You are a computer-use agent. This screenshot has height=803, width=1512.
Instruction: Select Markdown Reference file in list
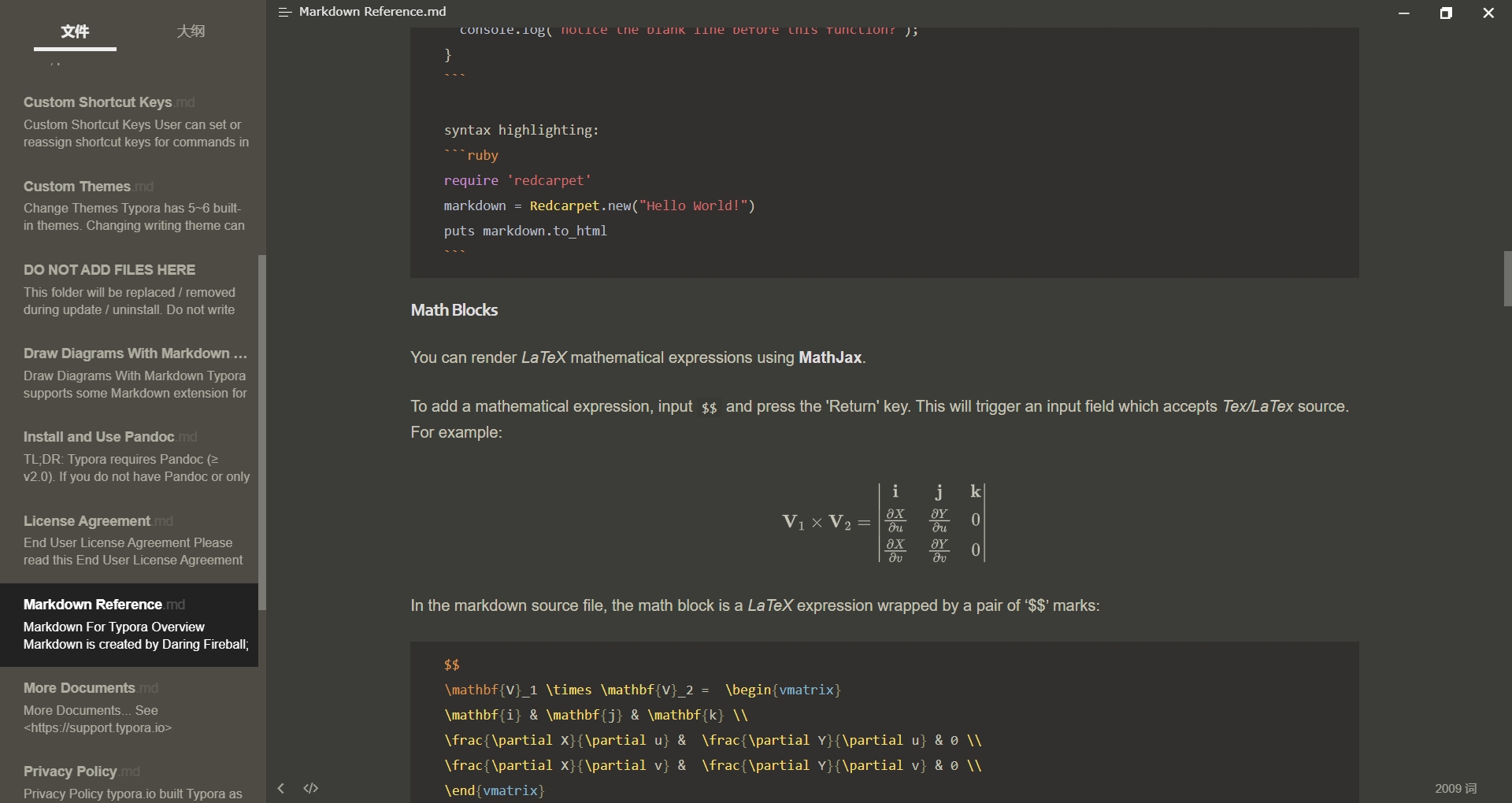[x=129, y=624]
